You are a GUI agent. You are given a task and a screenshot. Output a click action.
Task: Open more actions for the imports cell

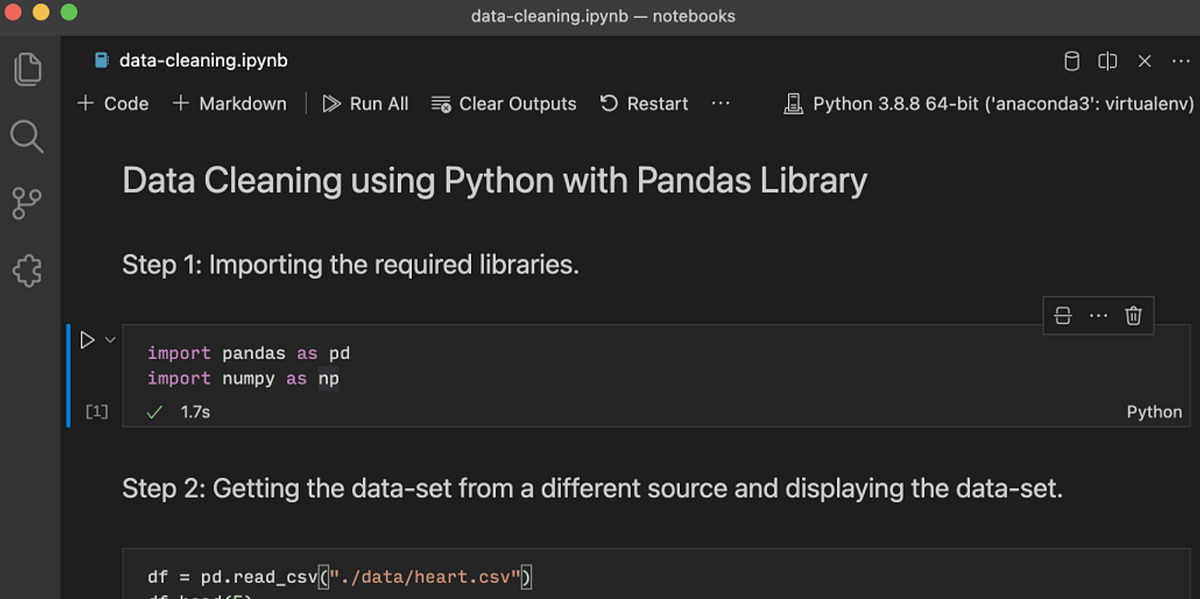tap(1098, 314)
